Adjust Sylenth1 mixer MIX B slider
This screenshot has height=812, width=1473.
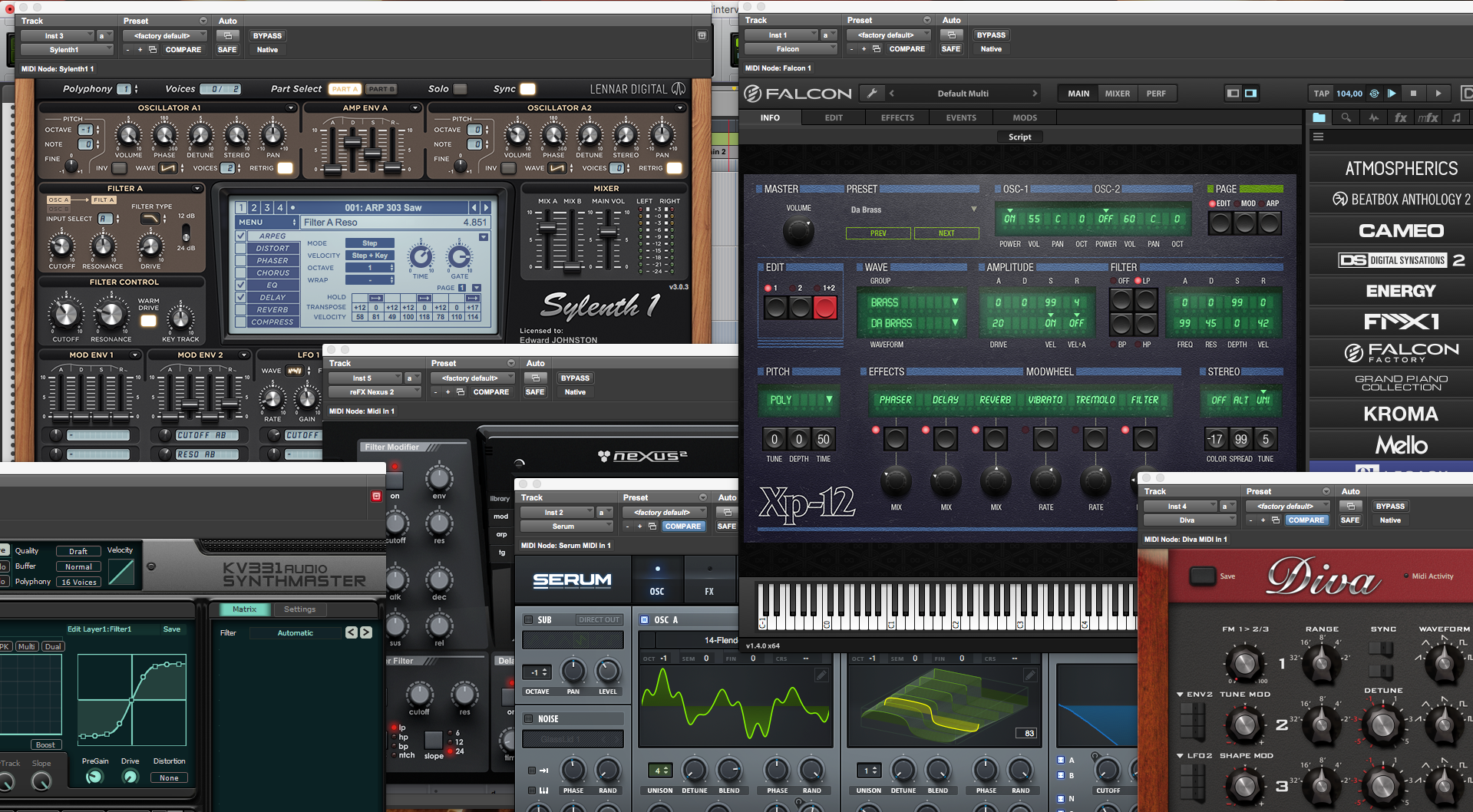click(573, 268)
